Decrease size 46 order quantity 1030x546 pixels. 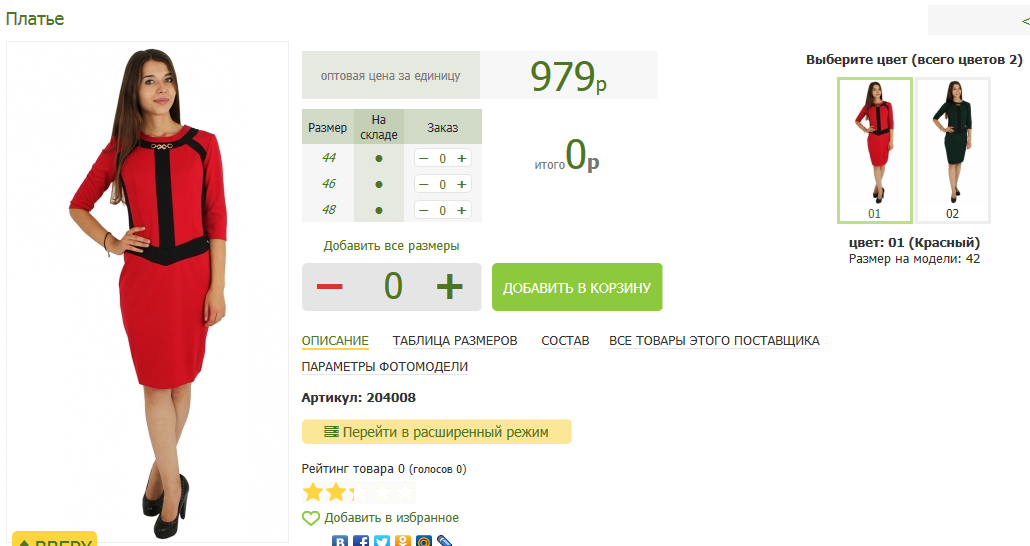(424, 185)
